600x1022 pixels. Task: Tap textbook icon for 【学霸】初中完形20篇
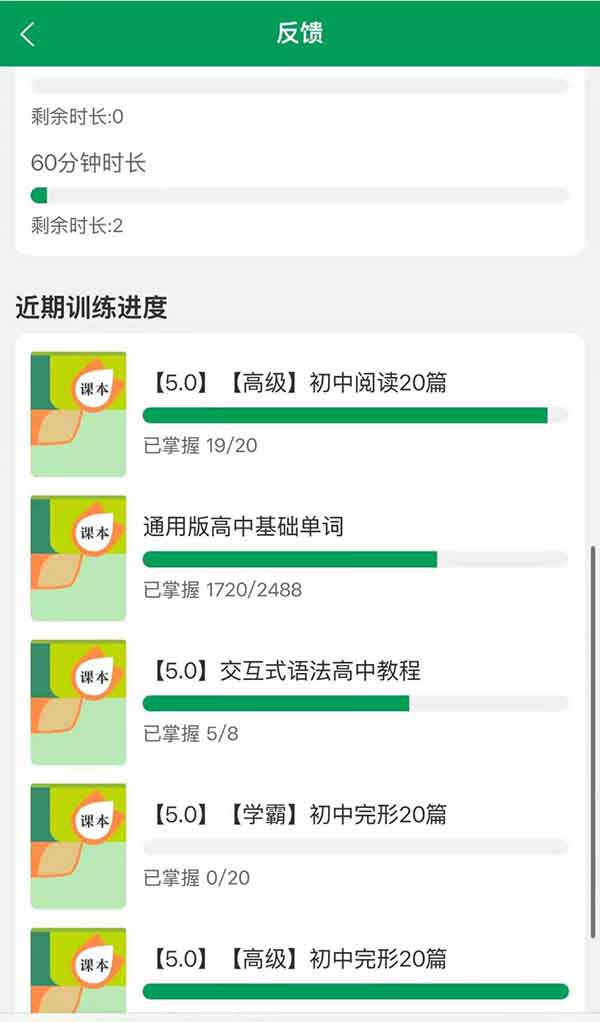coord(78,845)
